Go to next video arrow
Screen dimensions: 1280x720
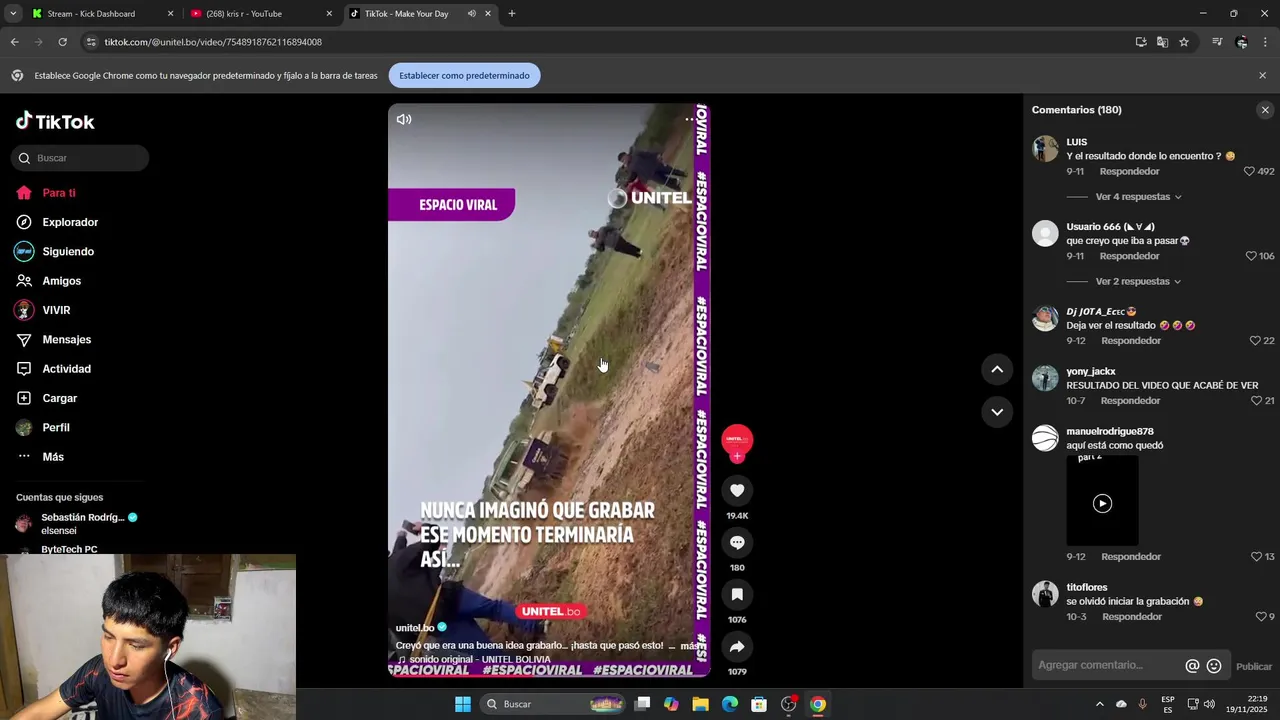pyautogui.click(x=997, y=411)
